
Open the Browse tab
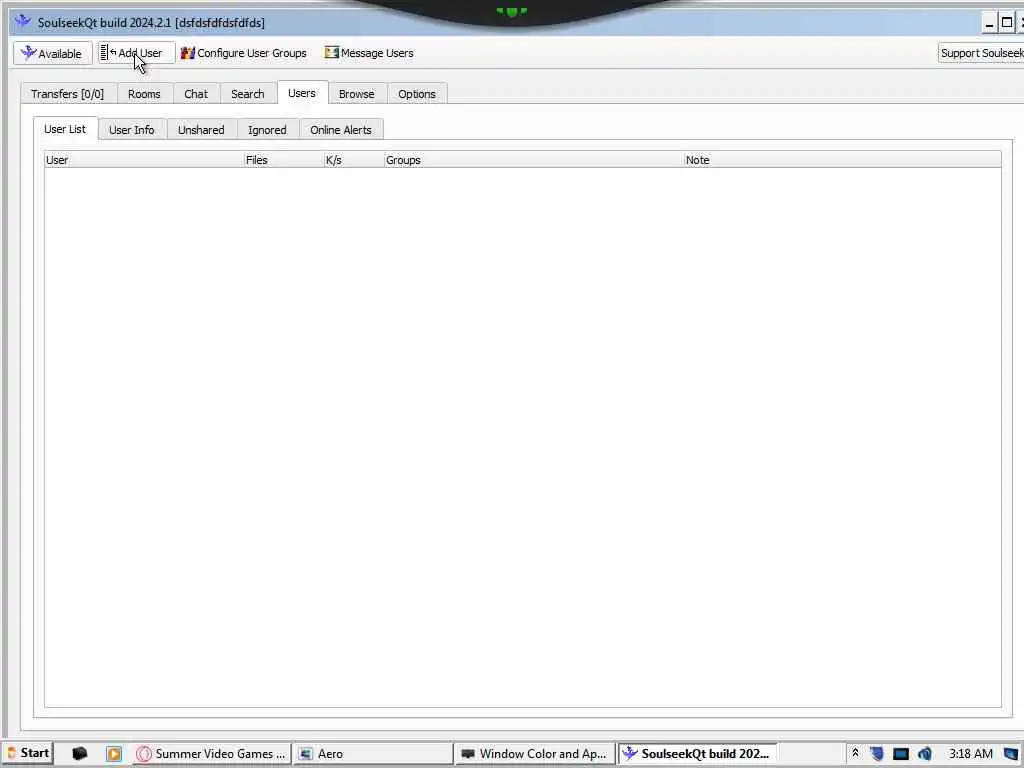pos(357,94)
